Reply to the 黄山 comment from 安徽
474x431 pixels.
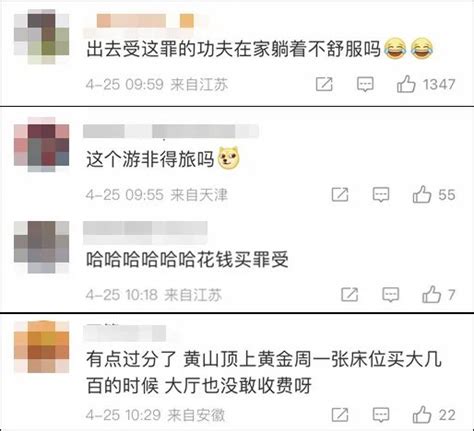coord(381,415)
